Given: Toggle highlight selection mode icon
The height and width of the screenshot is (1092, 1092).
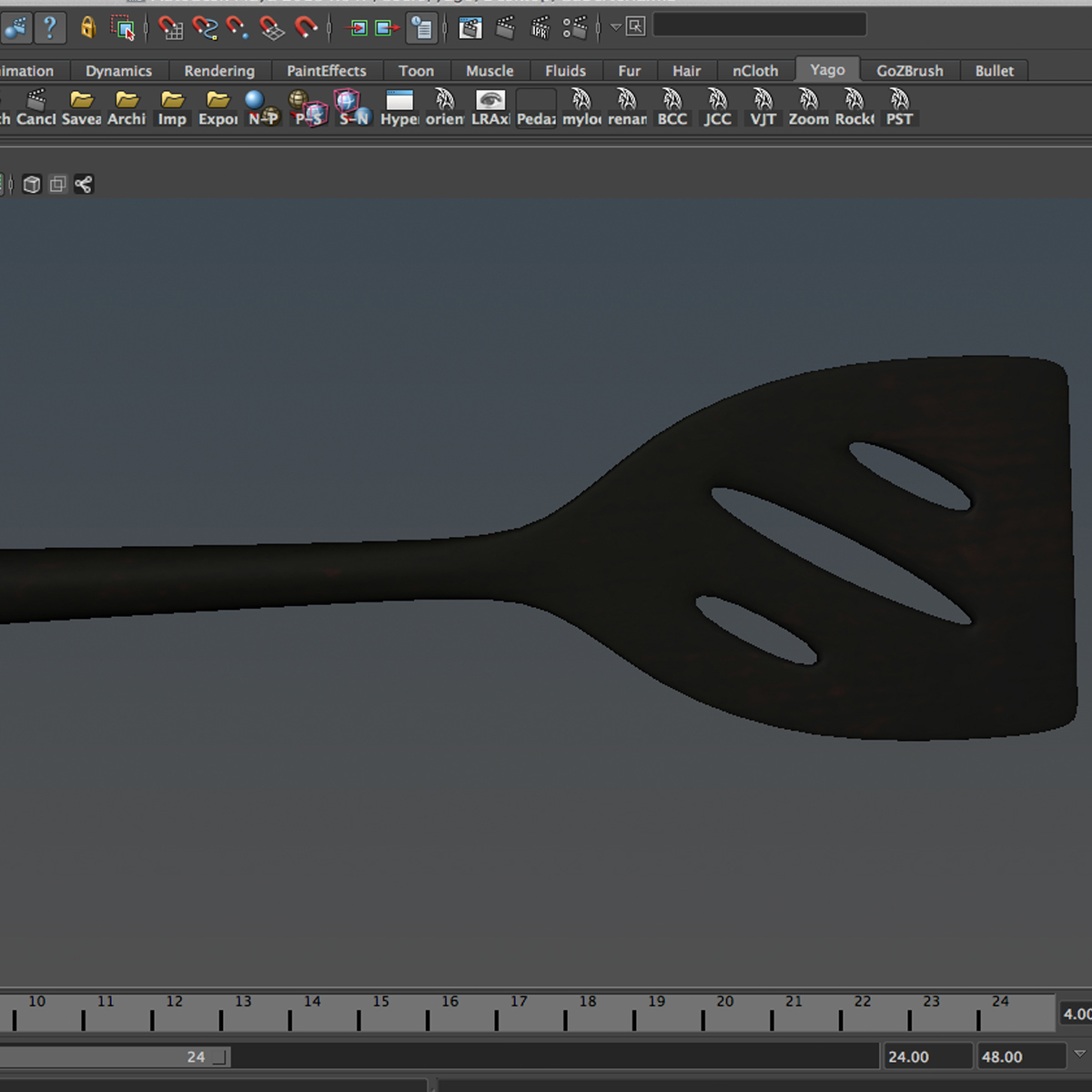Looking at the screenshot, I should [124, 28].
